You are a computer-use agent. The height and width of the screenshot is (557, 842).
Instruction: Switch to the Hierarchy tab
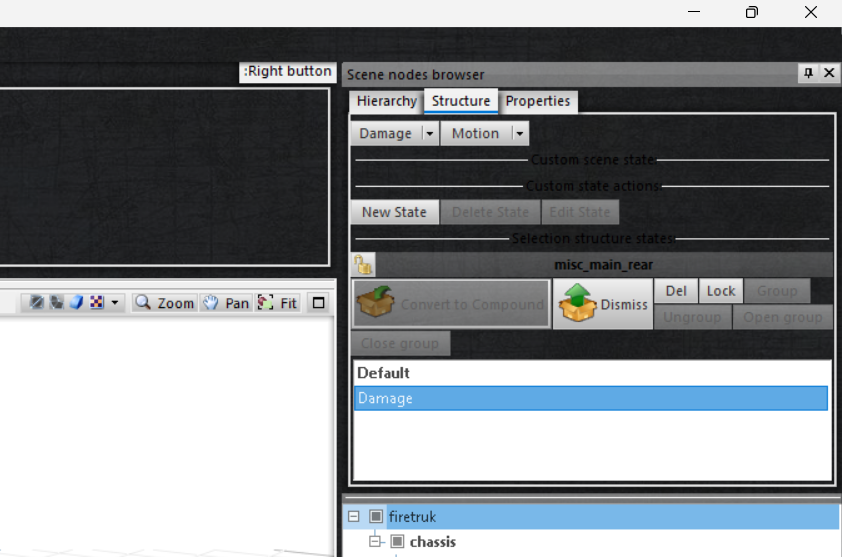pos(387,101)
